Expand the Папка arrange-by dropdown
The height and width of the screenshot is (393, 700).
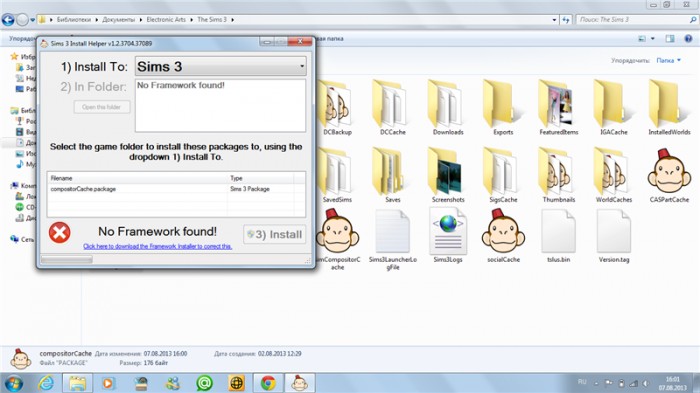(668, 60)
